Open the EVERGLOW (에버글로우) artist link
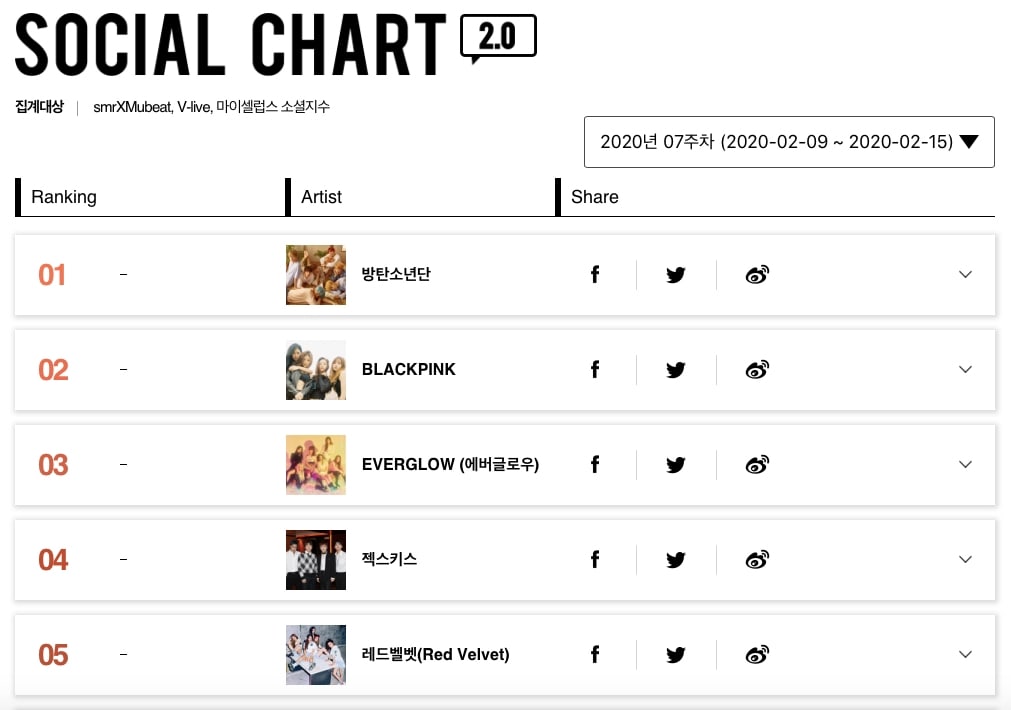The image size is (1011, 710). (x=450, y=465)
